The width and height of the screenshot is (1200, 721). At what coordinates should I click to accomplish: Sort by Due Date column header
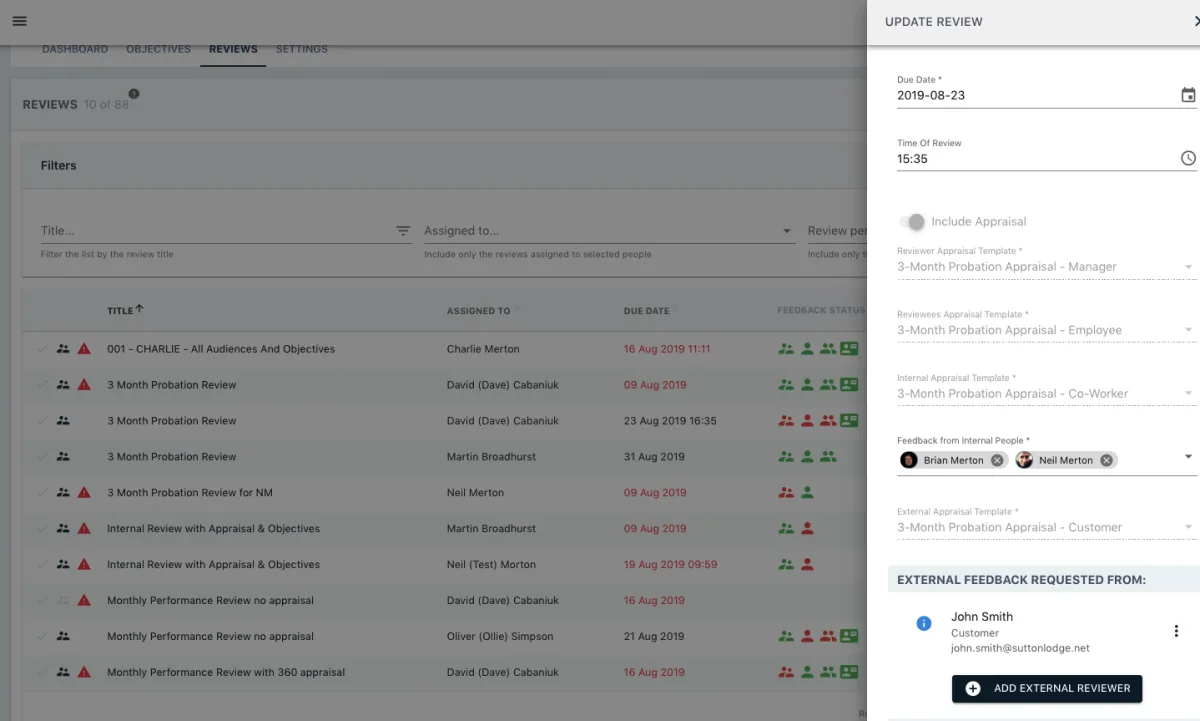coord(647,311)
